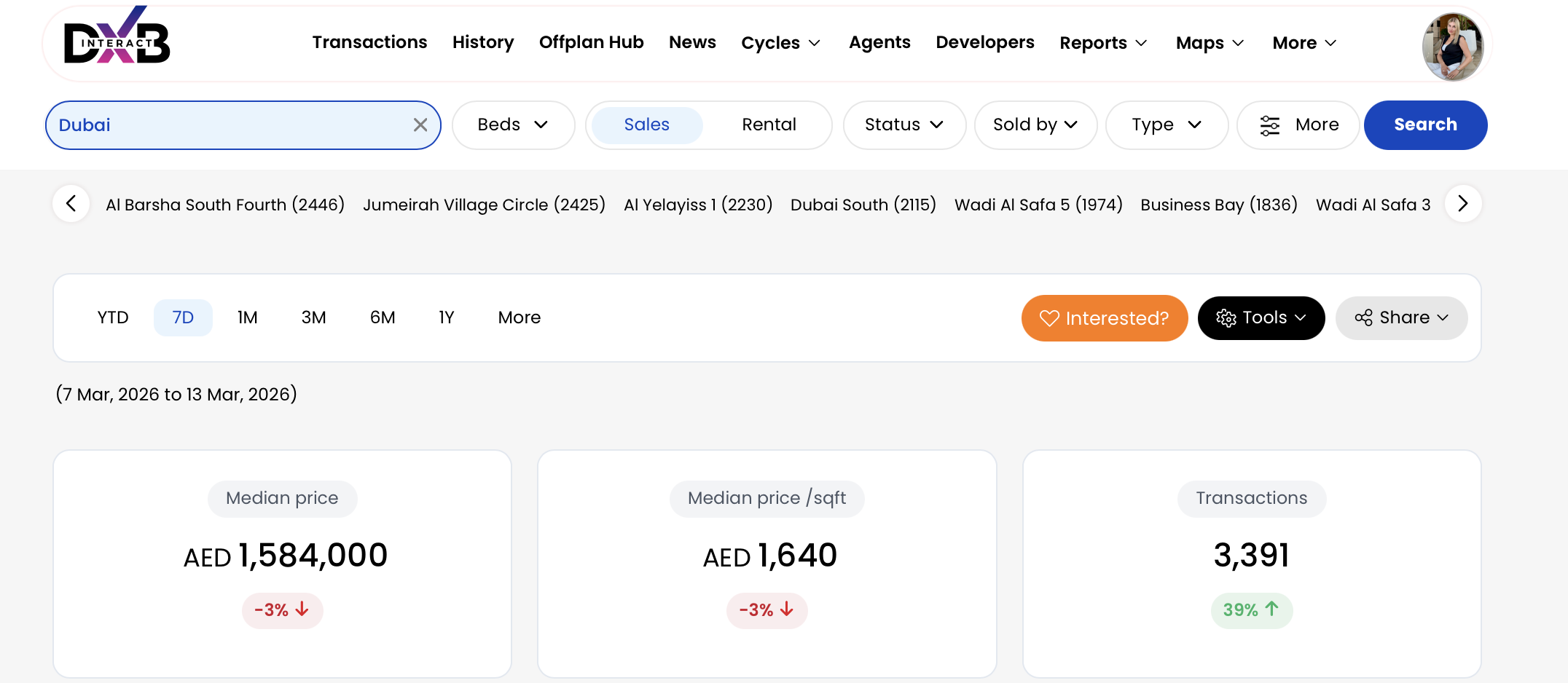The height and width of the screenshot is (683, 1568).
Task: Open the Cycles nav dropdown
Action: [781, 43]
